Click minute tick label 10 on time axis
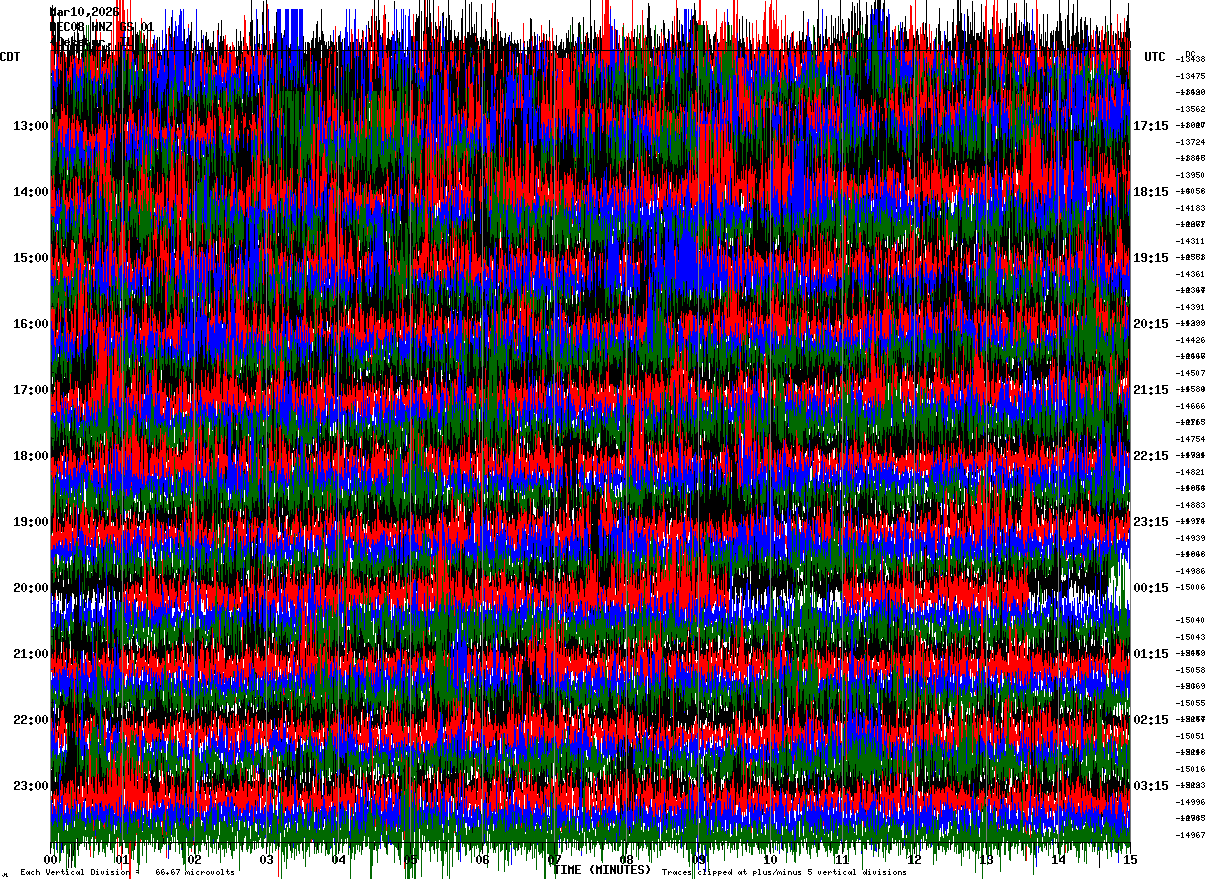 point(771,860)
